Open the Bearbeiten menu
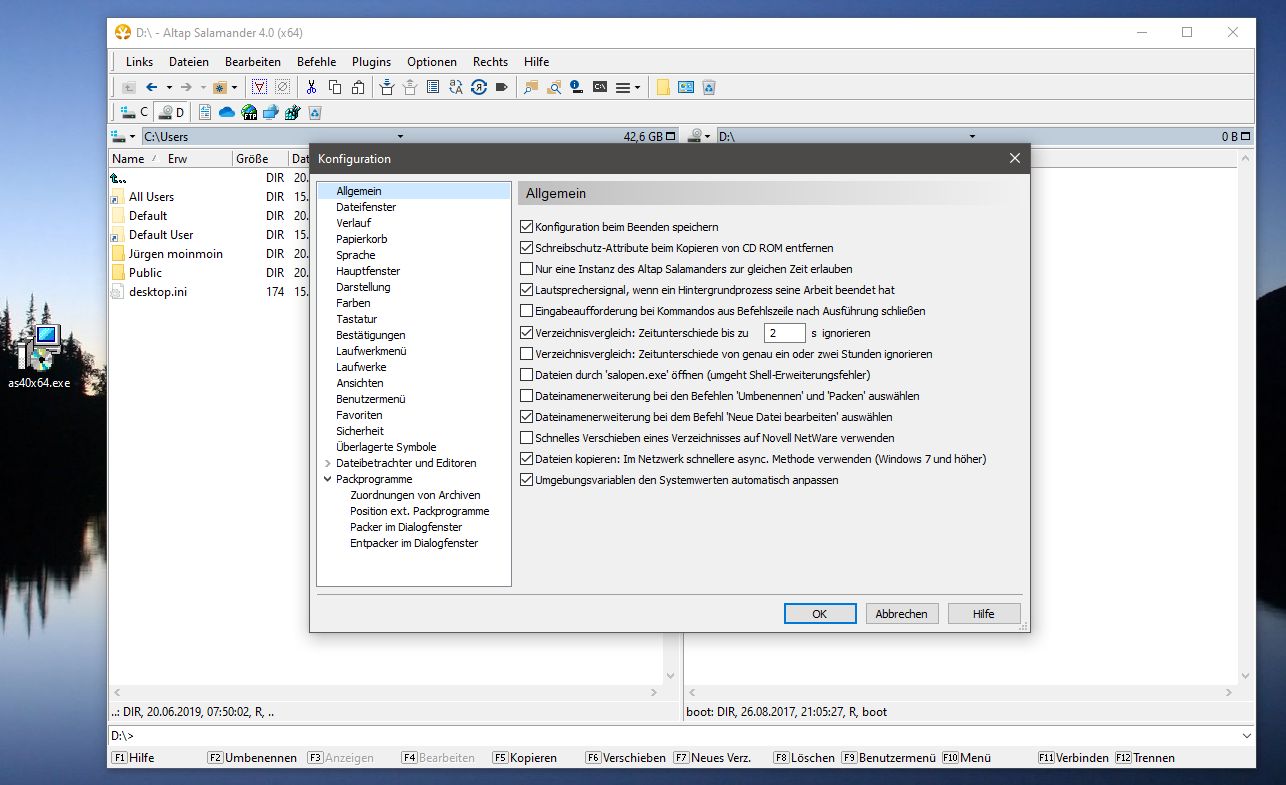The height and width of the screenshot is (785, 1286). tap(253, 62)
